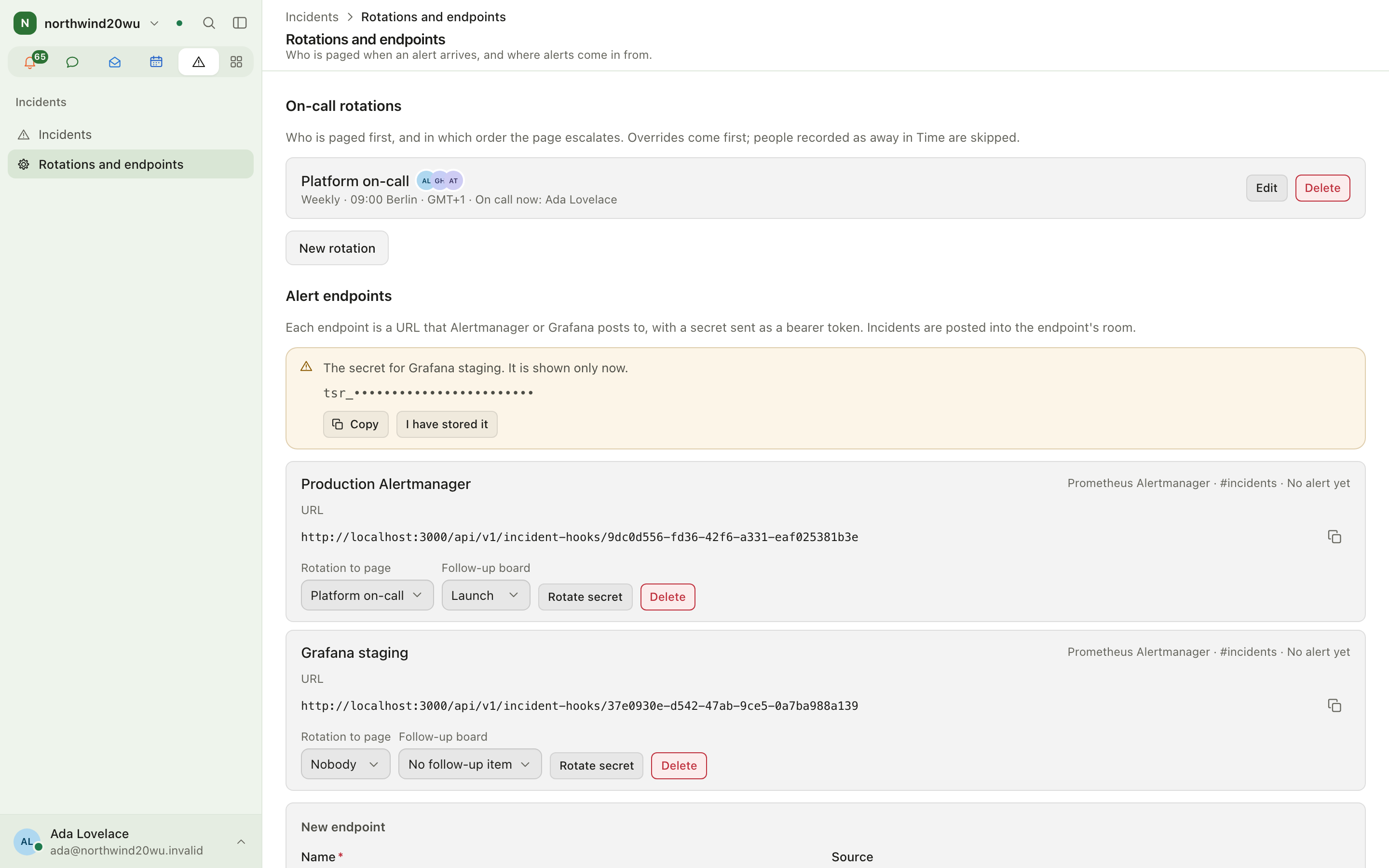This screenshot has height=868, width=1389.
Task: Copy the Grafana staging URL
Action: (1335, 705)
